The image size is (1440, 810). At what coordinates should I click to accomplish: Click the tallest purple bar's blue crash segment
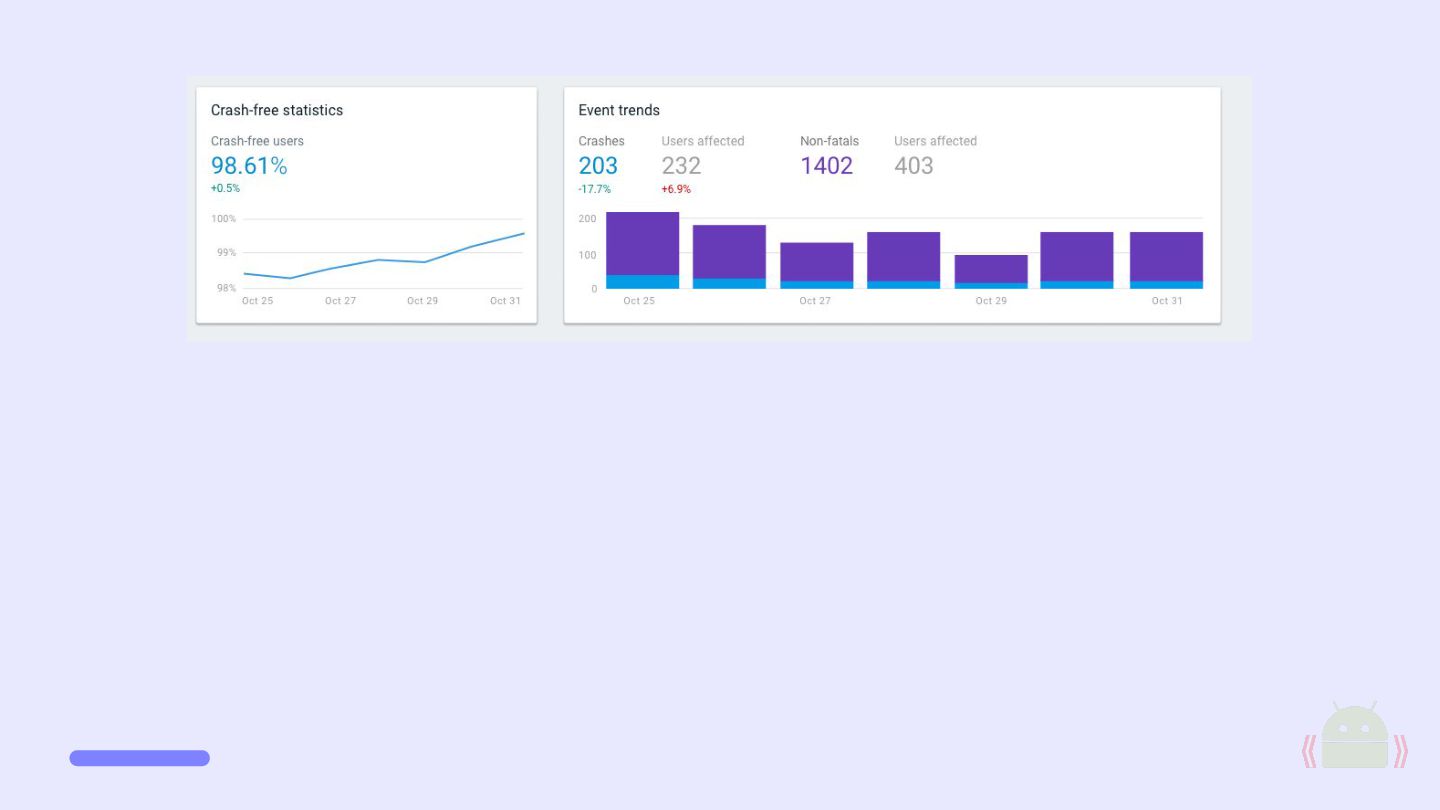click(x=642, y=282)
